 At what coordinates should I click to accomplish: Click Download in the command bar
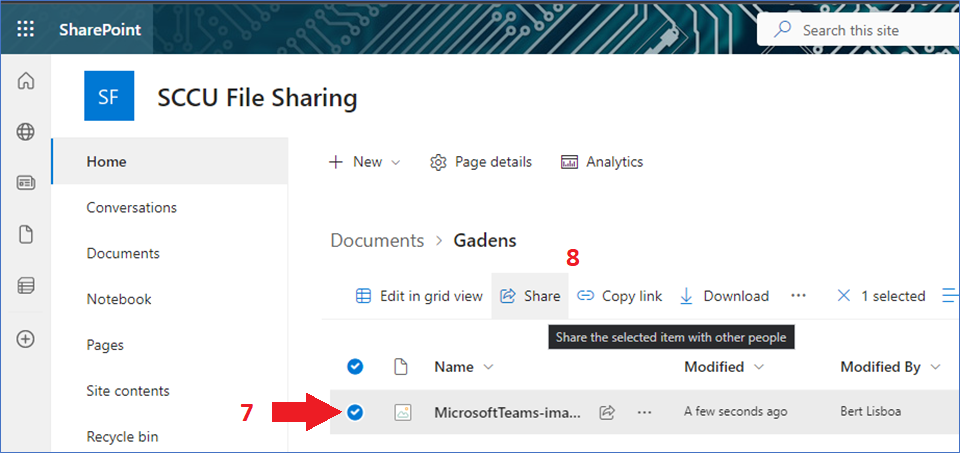click(724, 296)
